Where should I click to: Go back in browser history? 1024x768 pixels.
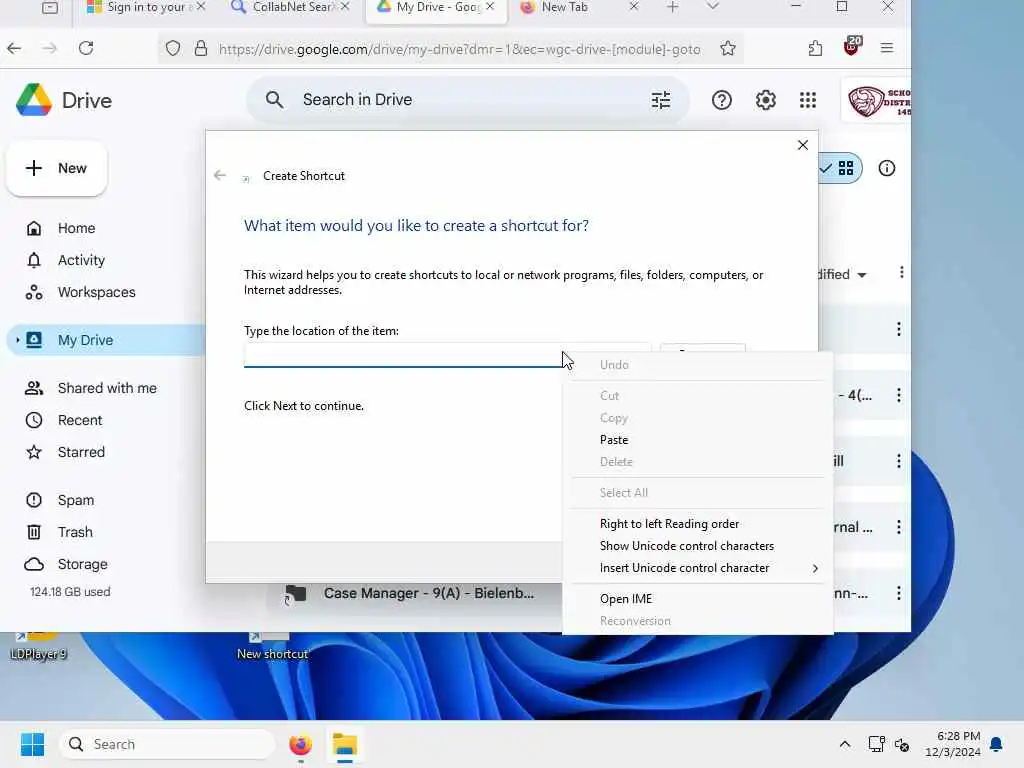tap(14, 48)
